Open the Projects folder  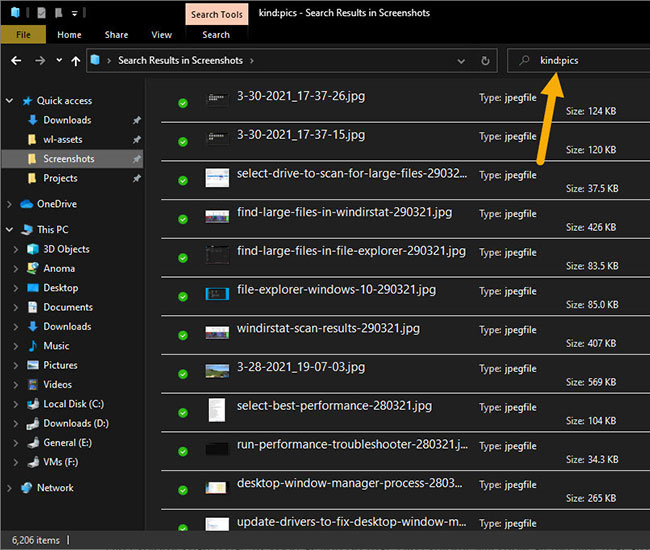60,178
